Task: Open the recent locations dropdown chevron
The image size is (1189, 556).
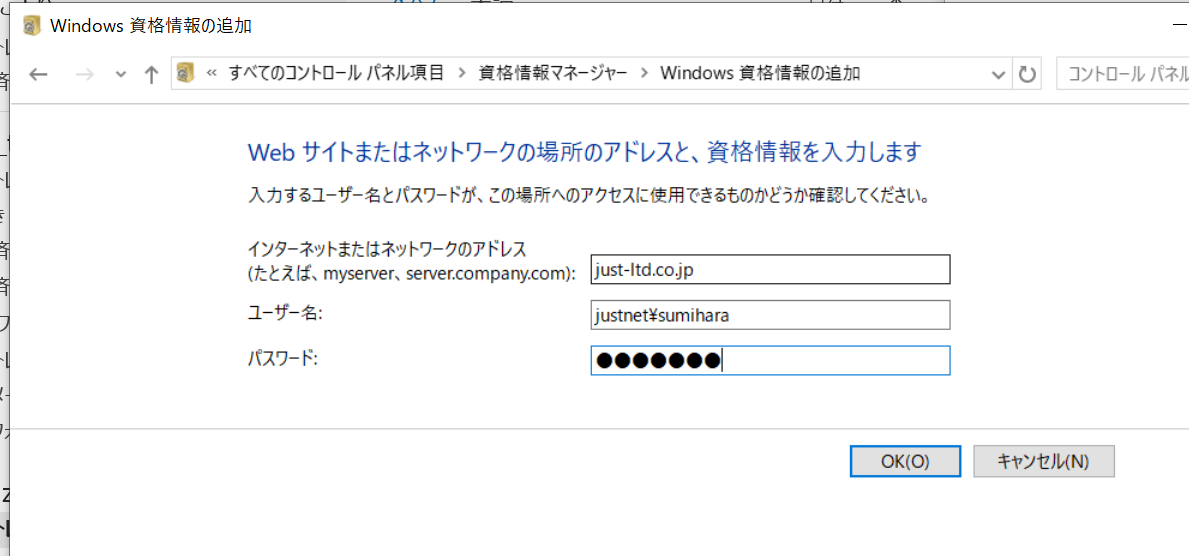Action: point(120,74)
